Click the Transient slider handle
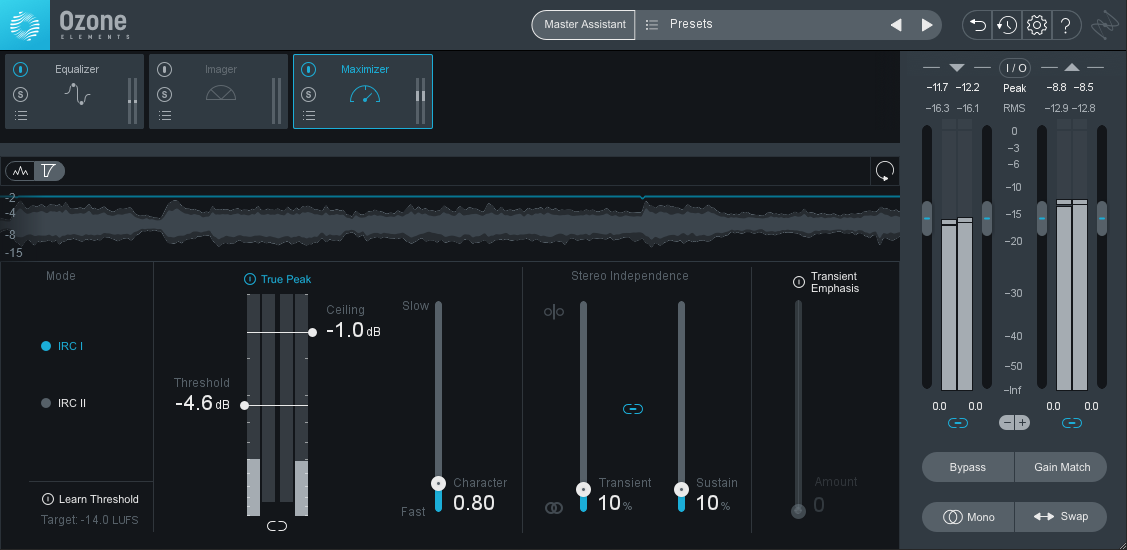Screen dimensions: 1127x550 pyautogui.click(x=584, y=490)
